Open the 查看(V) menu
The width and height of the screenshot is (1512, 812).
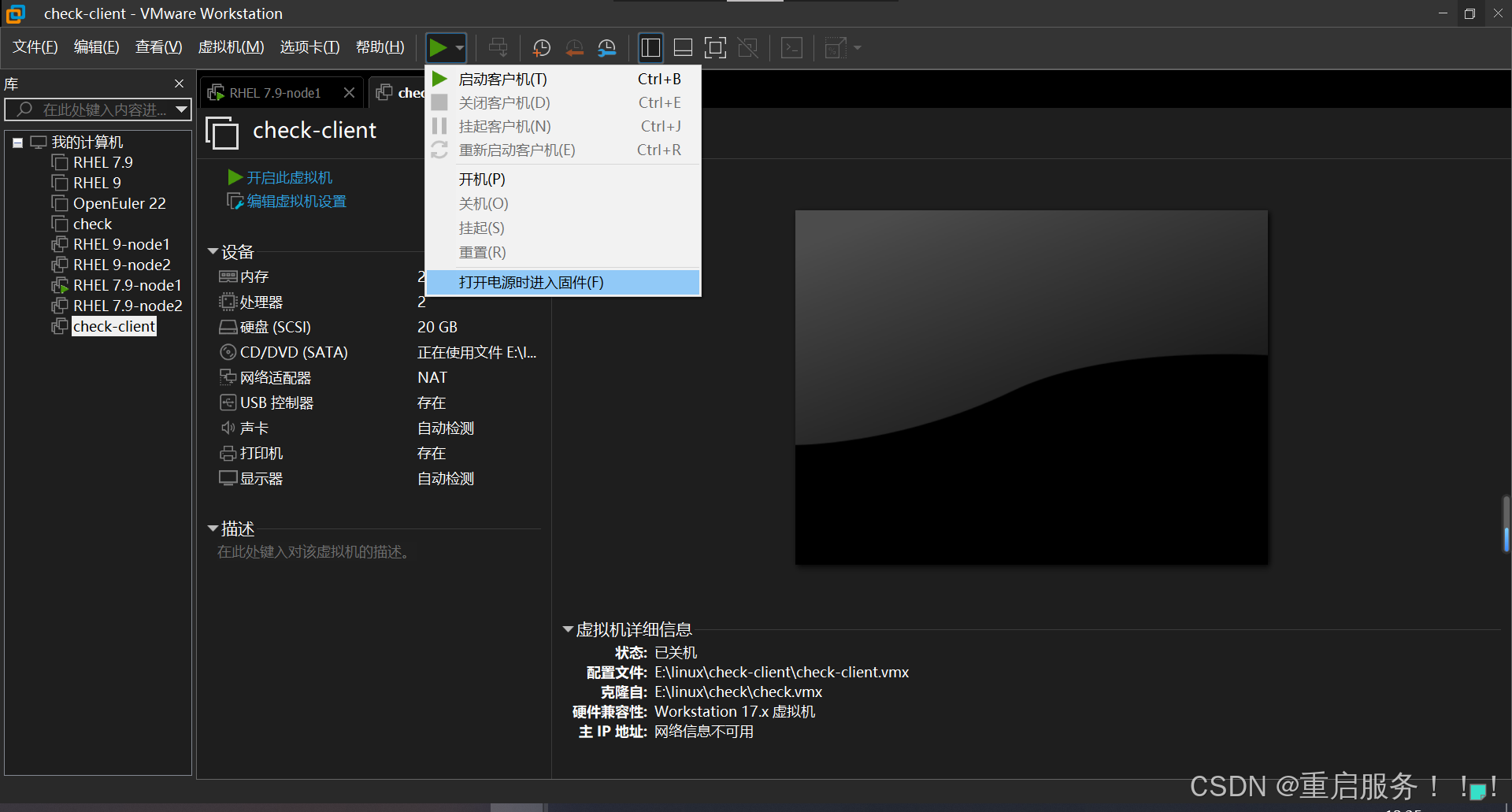pyautogui.click(x=158, y=47)
